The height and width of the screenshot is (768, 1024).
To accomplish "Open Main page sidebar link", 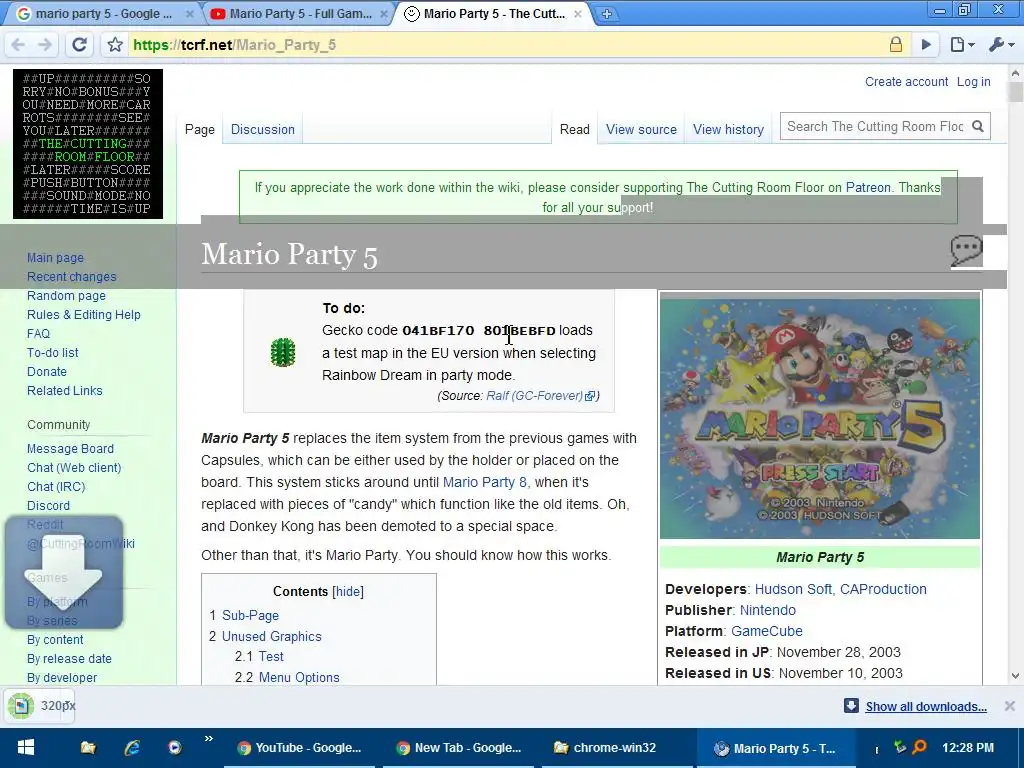I will 56,258.
